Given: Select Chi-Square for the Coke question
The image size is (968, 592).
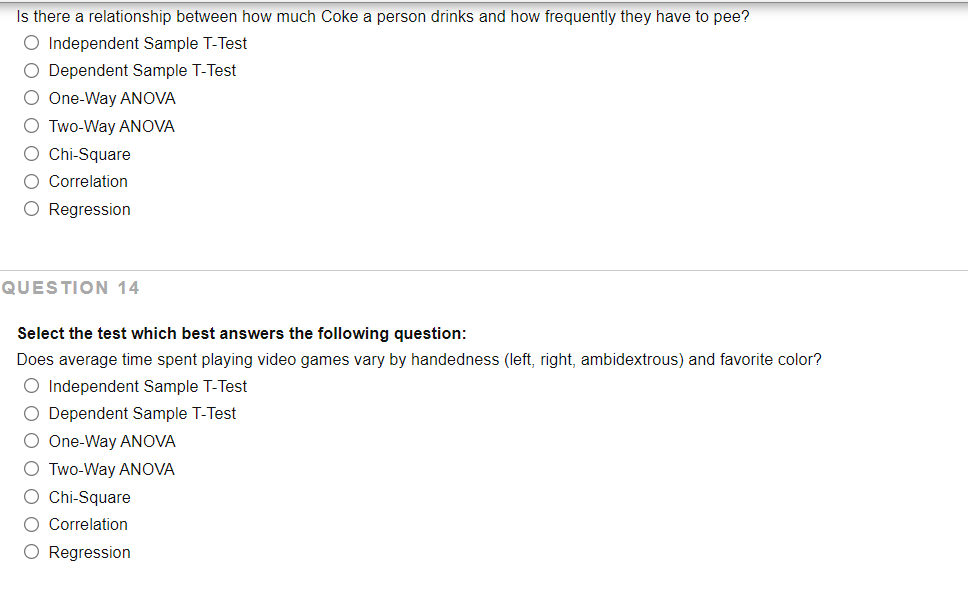Looking at the screenshot, I should (x=31, y=154).
